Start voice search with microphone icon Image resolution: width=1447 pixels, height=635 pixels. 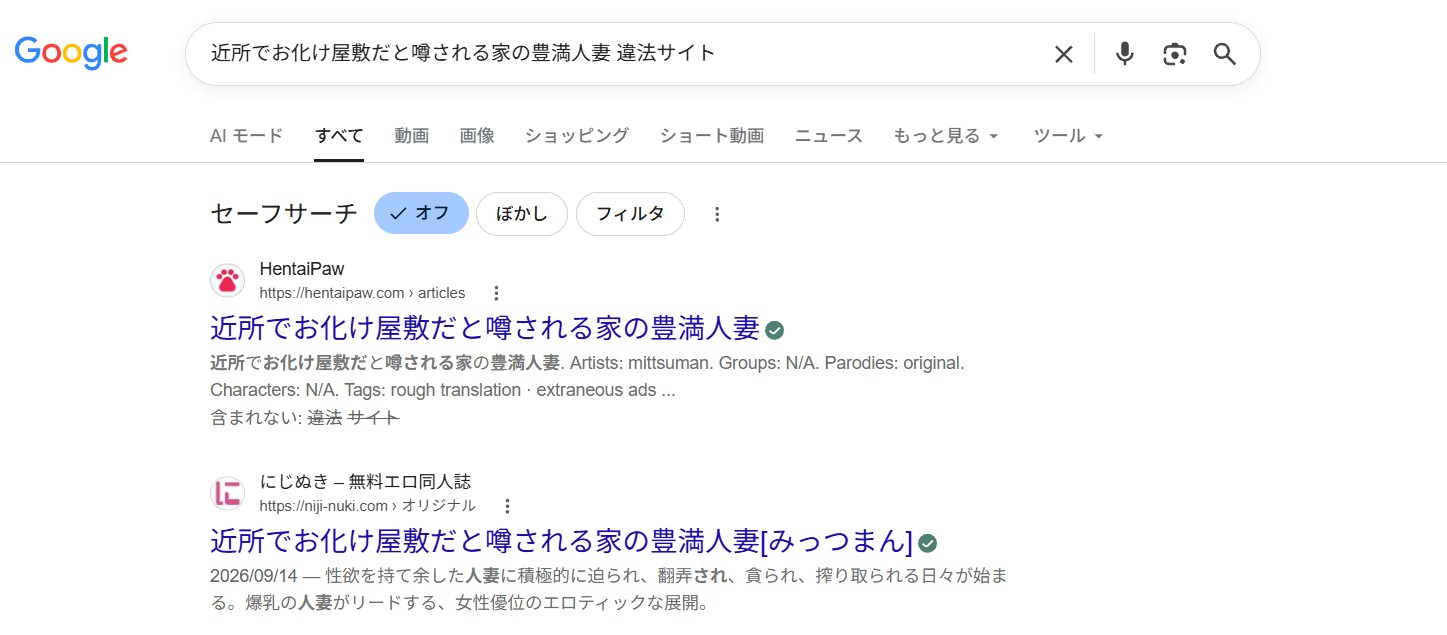click(x=1125, y=54)
